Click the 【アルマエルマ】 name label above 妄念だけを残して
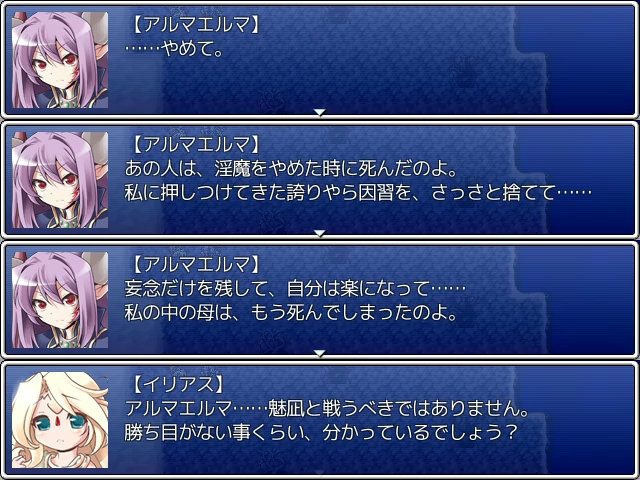 195,265
